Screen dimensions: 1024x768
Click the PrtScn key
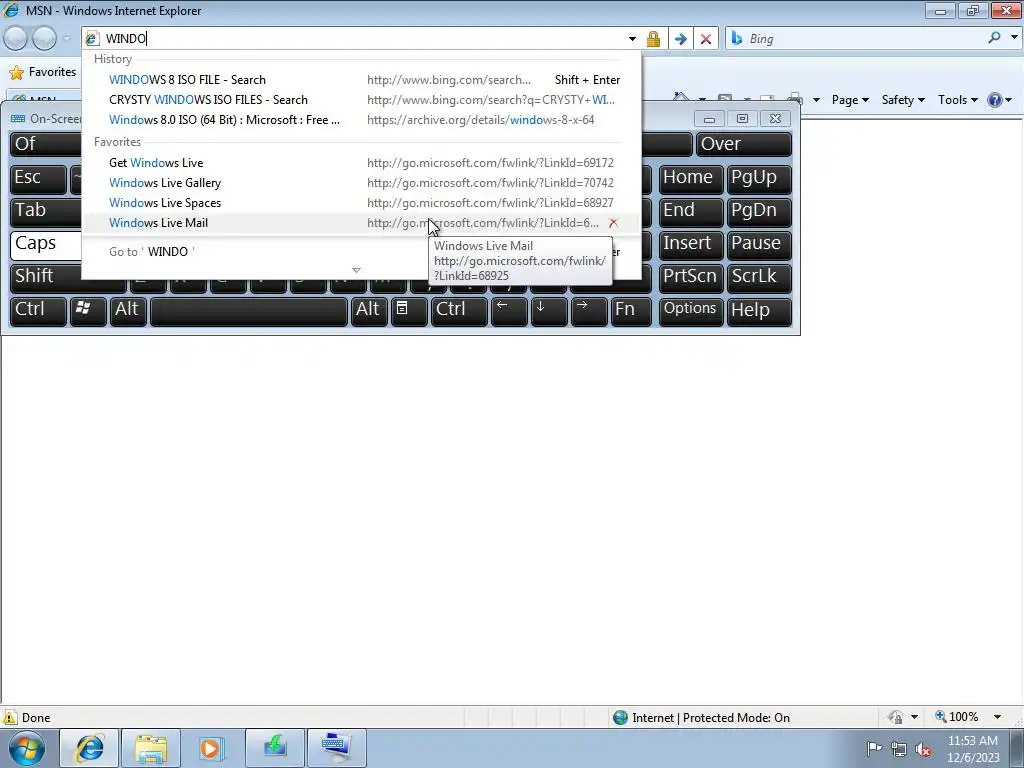pos(690,277)
